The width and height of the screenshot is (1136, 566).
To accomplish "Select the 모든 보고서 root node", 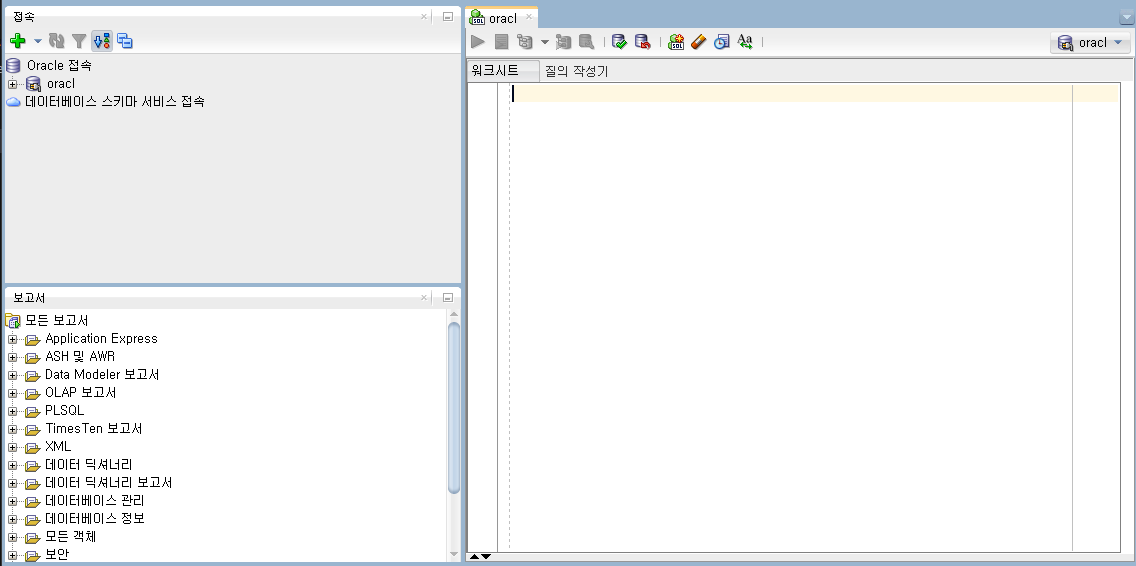I will [57, 320].
